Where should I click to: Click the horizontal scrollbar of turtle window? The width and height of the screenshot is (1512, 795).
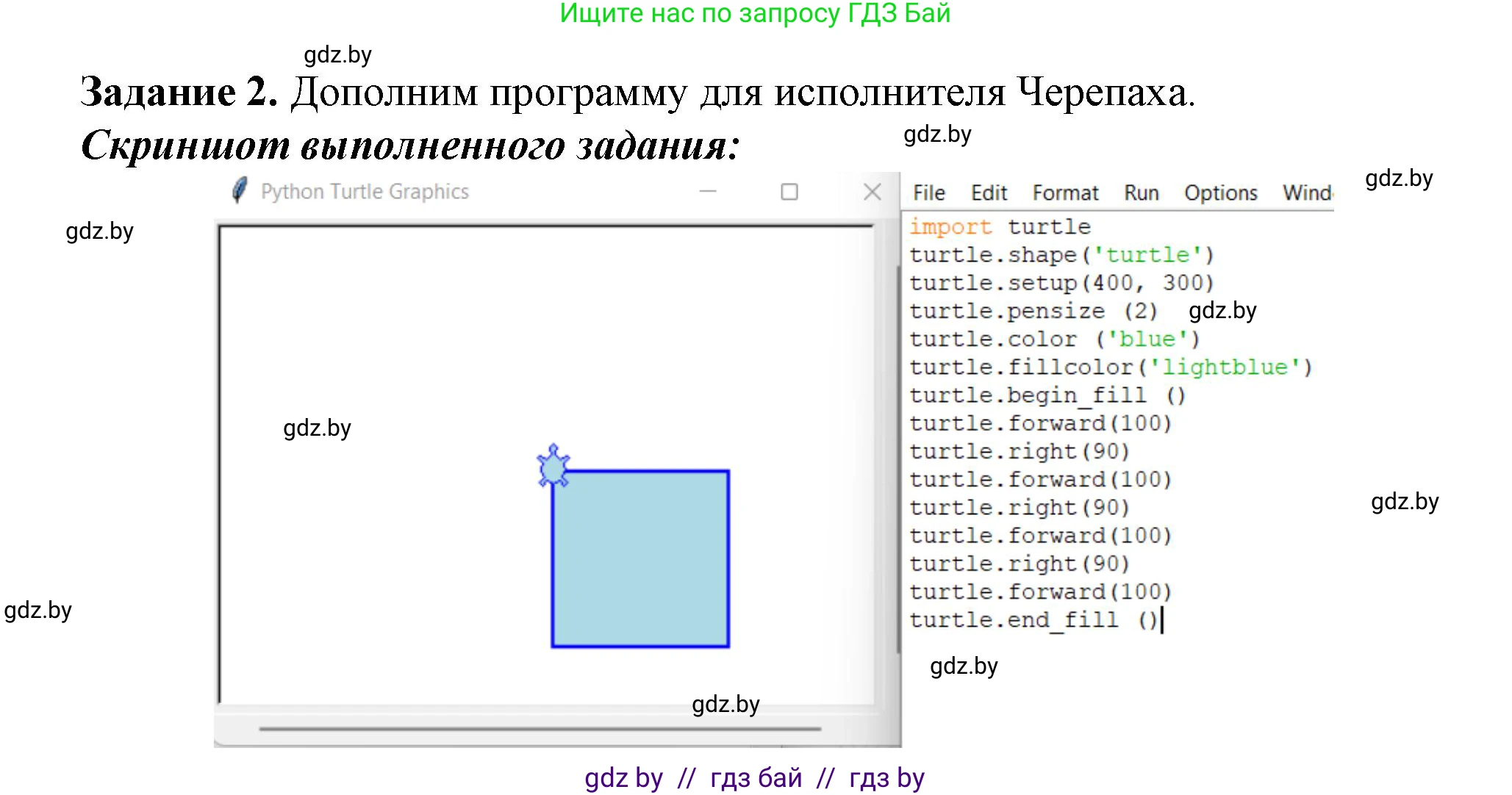click(x=540, y=729)
